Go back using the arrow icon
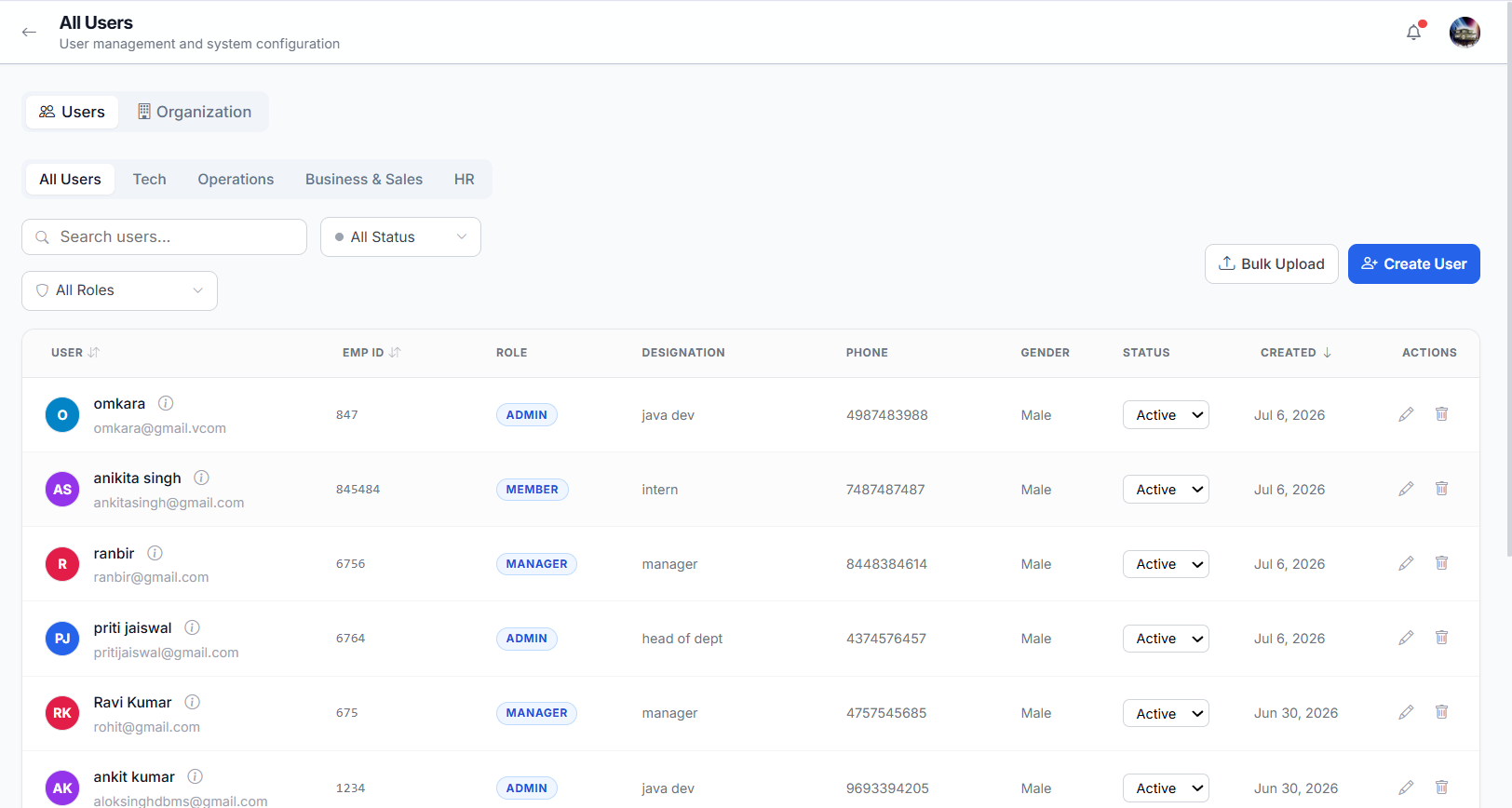This screenshot has width=1512, height=808. click(x=29, y=32)
